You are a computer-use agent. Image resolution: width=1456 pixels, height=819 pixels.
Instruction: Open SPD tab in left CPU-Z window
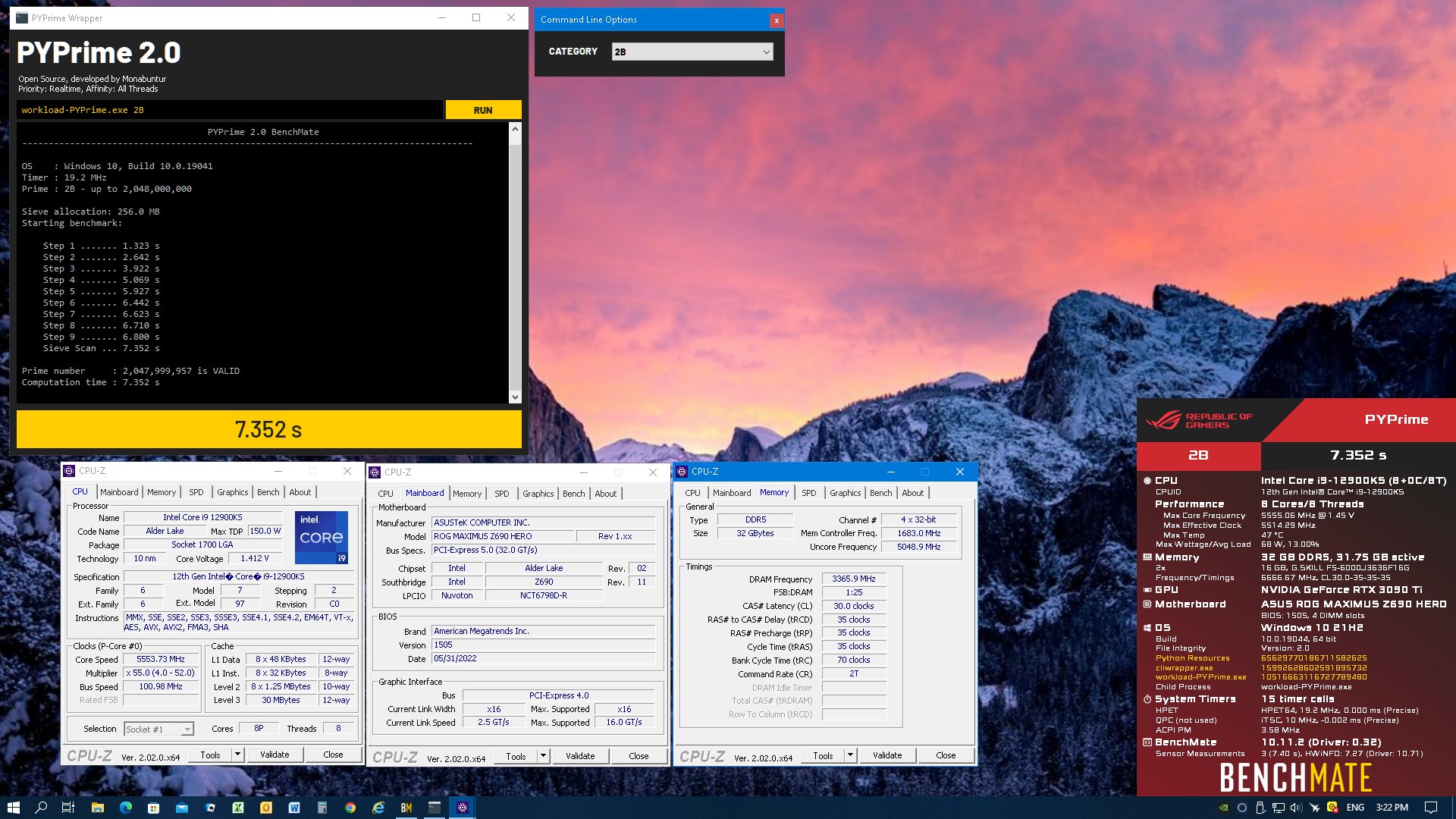click(196, 492)
